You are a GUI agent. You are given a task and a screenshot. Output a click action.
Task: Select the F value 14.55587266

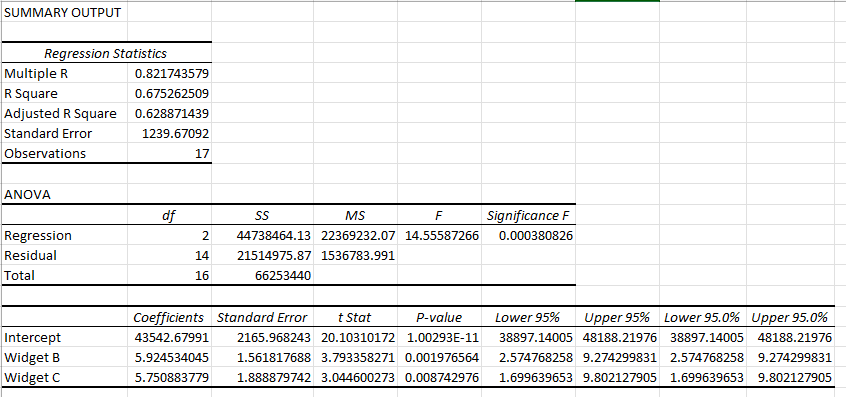click(x=439, y=236)
